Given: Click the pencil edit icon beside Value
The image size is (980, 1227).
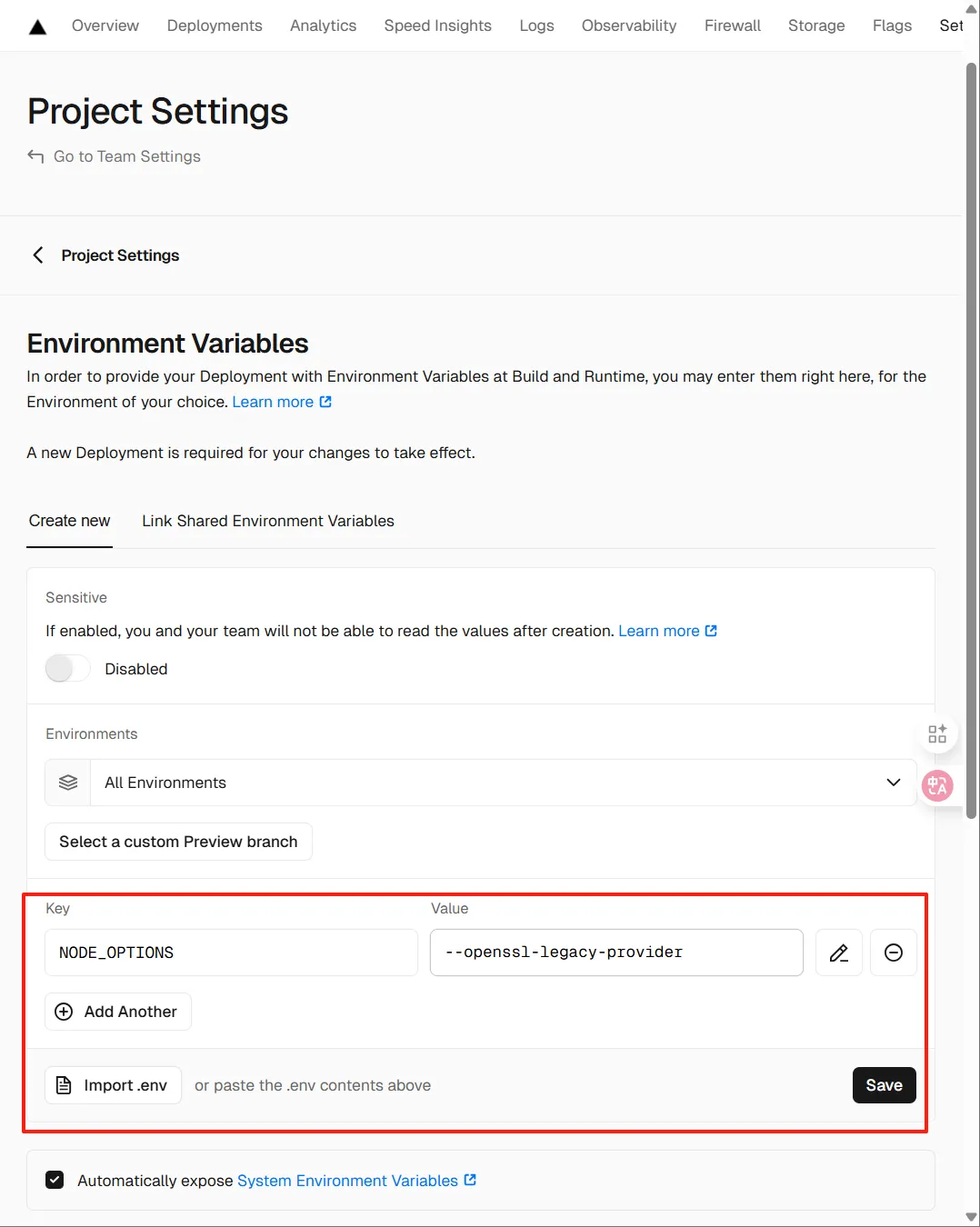Looking at the screenshot, I should (x=838, y=953).
